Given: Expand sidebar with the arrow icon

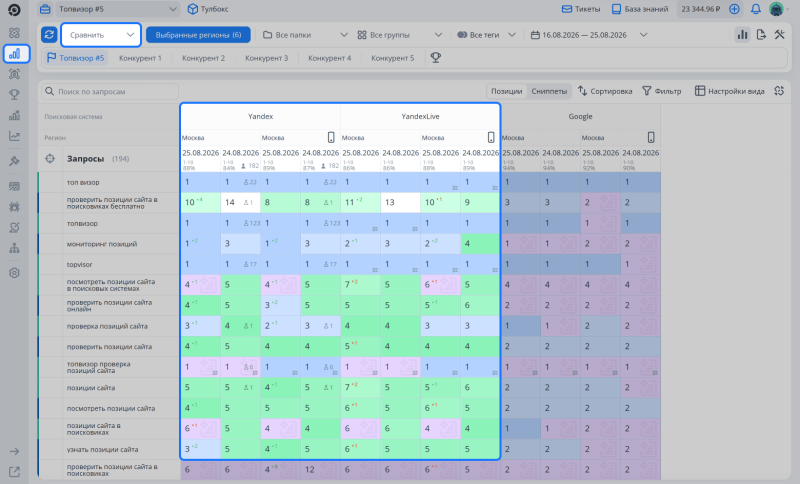Looking at the screenshot, I should 14,451.
